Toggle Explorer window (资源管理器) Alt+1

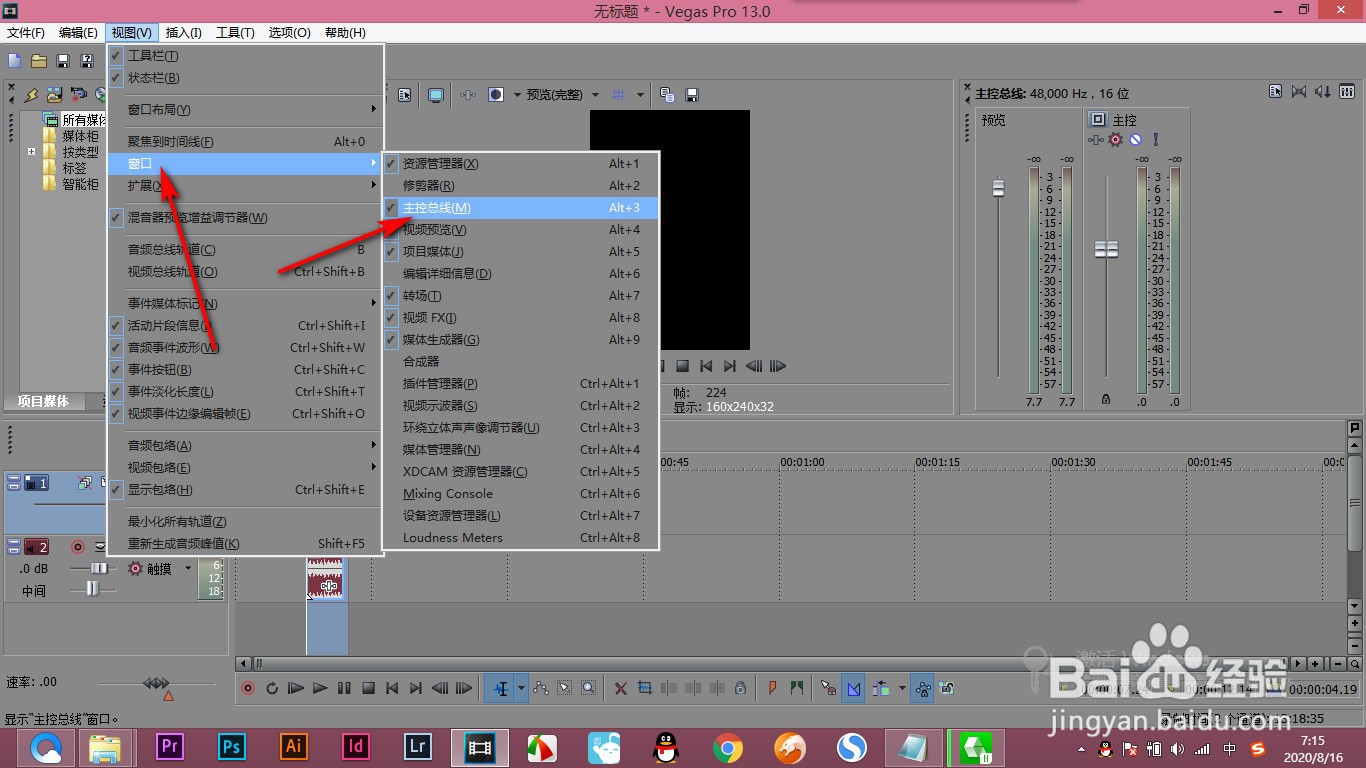point(520,164)
